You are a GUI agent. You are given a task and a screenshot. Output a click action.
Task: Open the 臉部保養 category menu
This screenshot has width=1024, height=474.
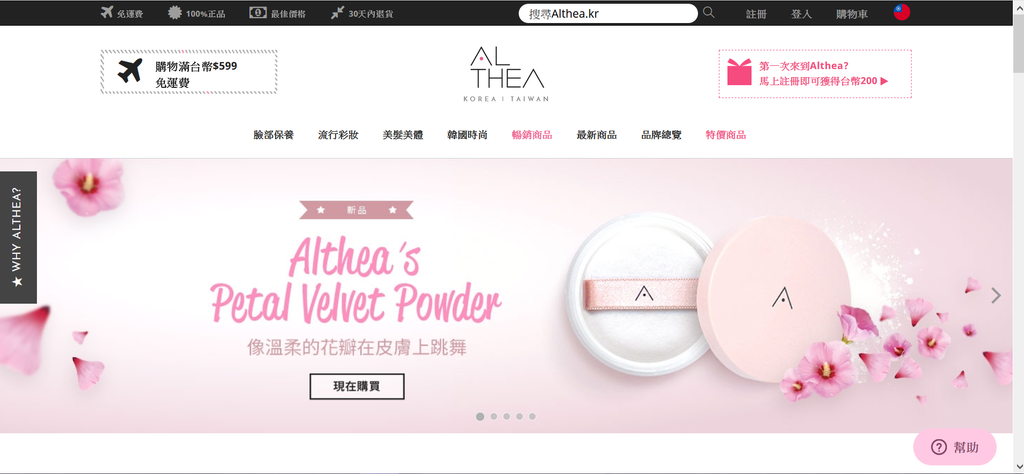(274, 135)
